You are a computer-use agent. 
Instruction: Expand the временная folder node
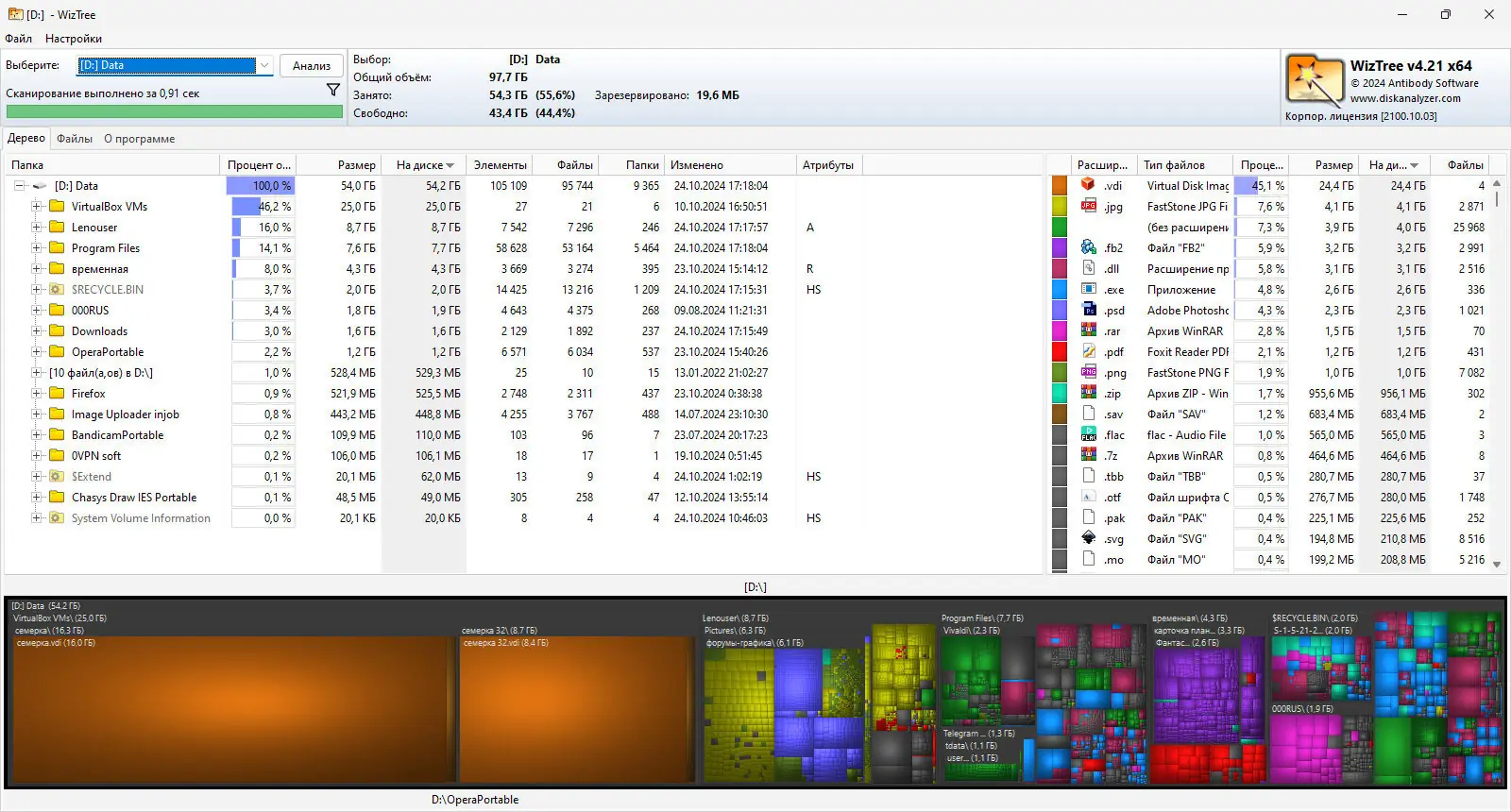pos(36,268)
